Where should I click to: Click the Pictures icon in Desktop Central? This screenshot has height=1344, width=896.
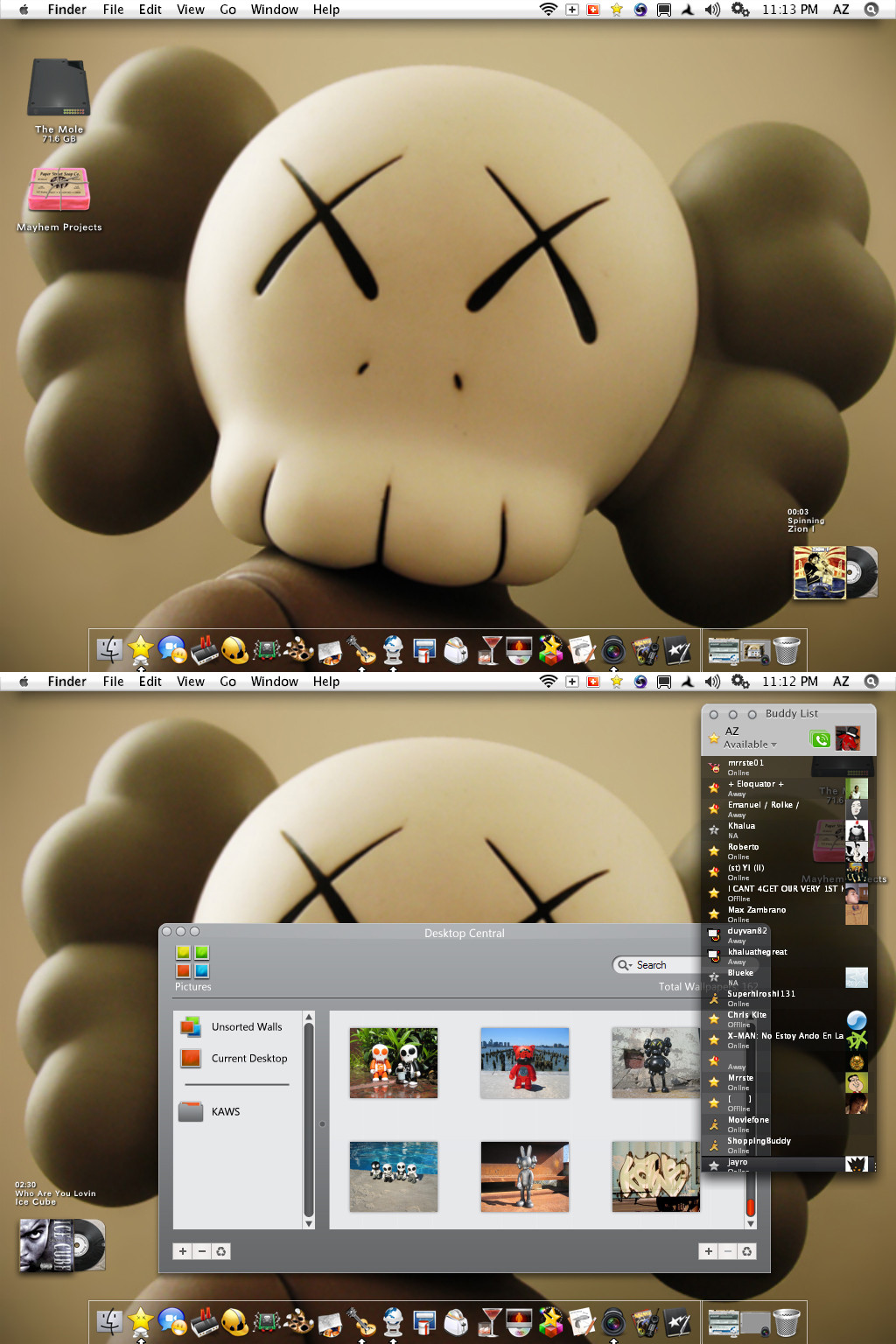[x=192, y=962]
